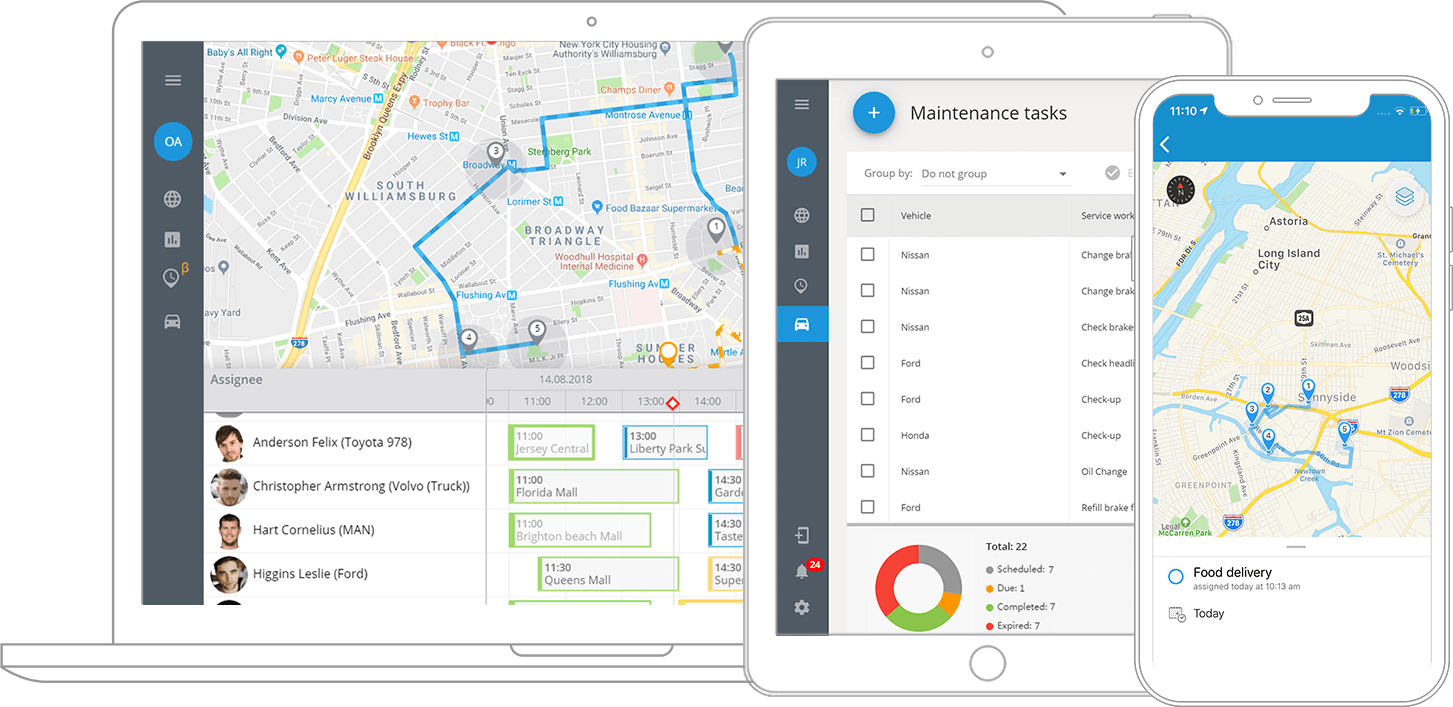Click the red current-time marker on timeline
The image size is (1453, 707).
[672, 403]
